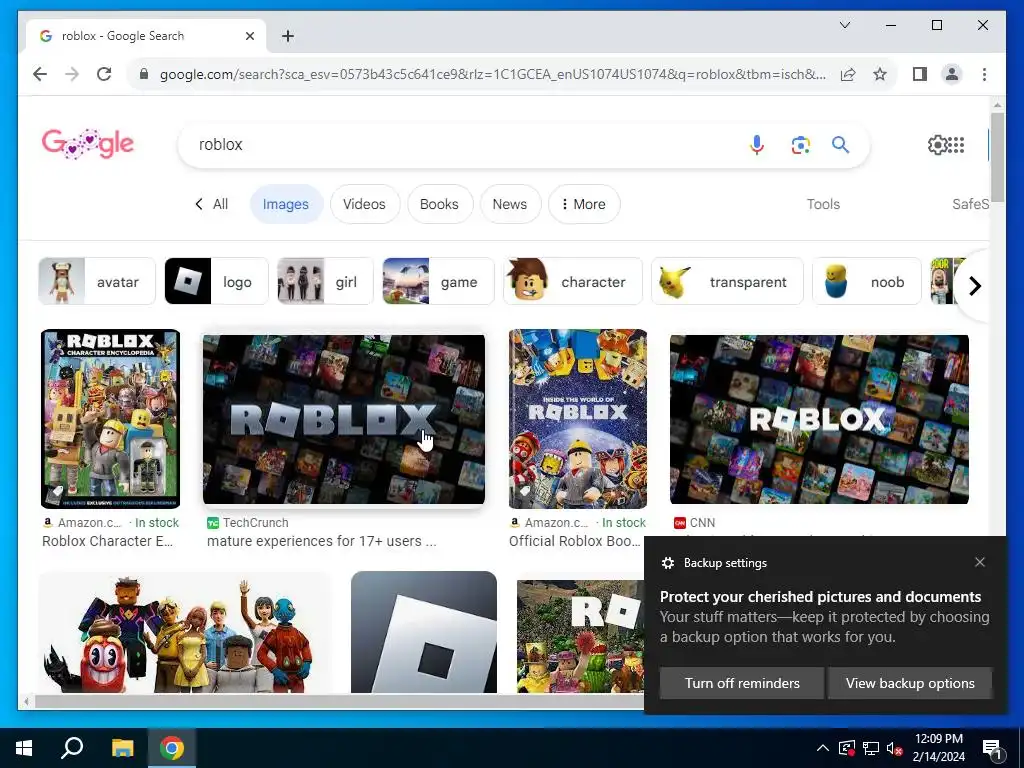Image resolution: width=1024 pixels, height=768 pixels.
Task: Open File Explorer from the taskbar
Action: [122, 748]
